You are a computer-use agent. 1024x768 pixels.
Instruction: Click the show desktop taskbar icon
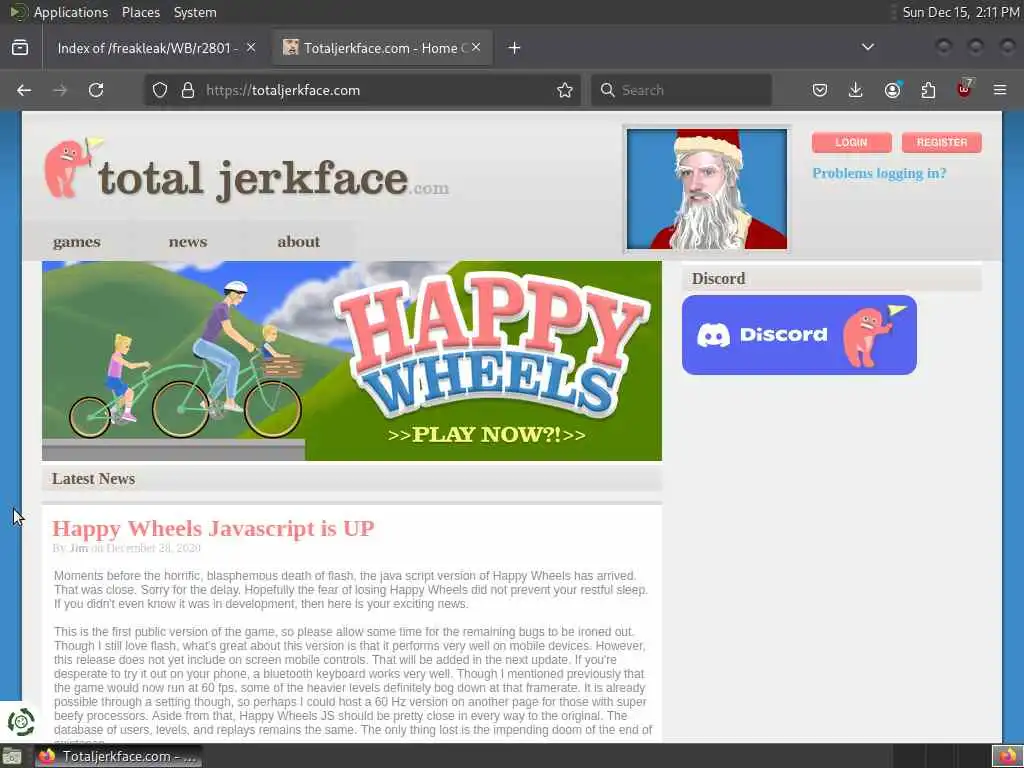[x=12, y=757]
